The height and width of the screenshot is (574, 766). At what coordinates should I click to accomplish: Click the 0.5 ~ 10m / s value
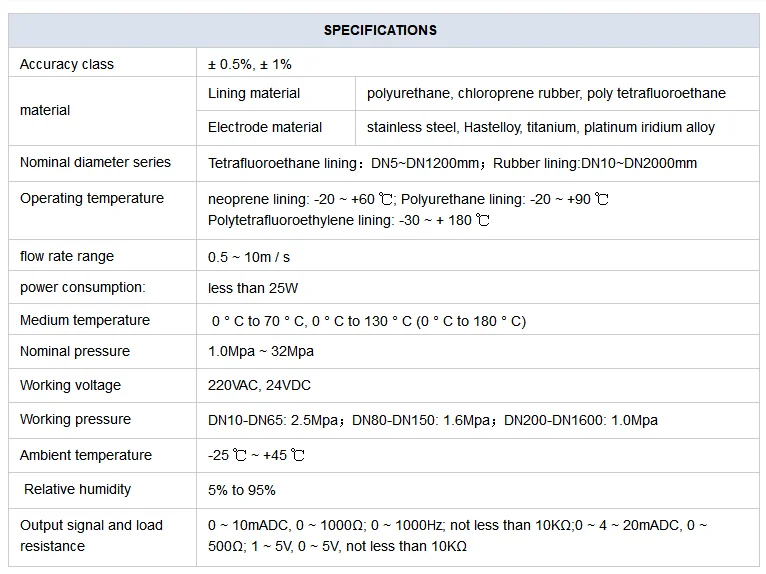pyautogui.click(x=249, y=257)
